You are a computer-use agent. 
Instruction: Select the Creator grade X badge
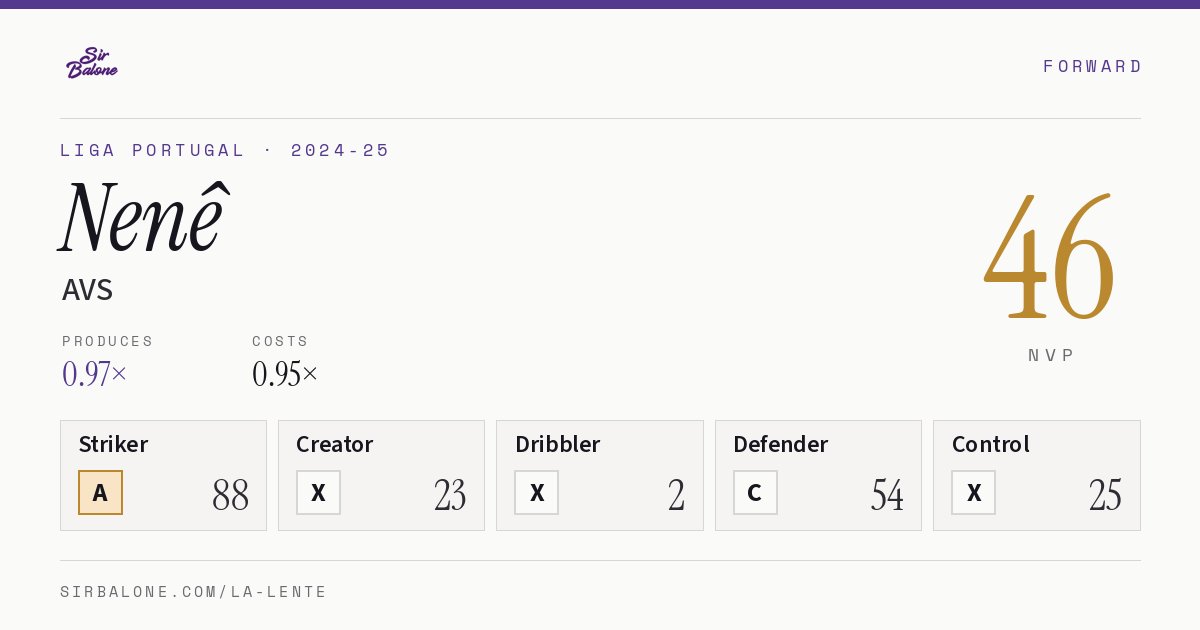click(318, 492)
